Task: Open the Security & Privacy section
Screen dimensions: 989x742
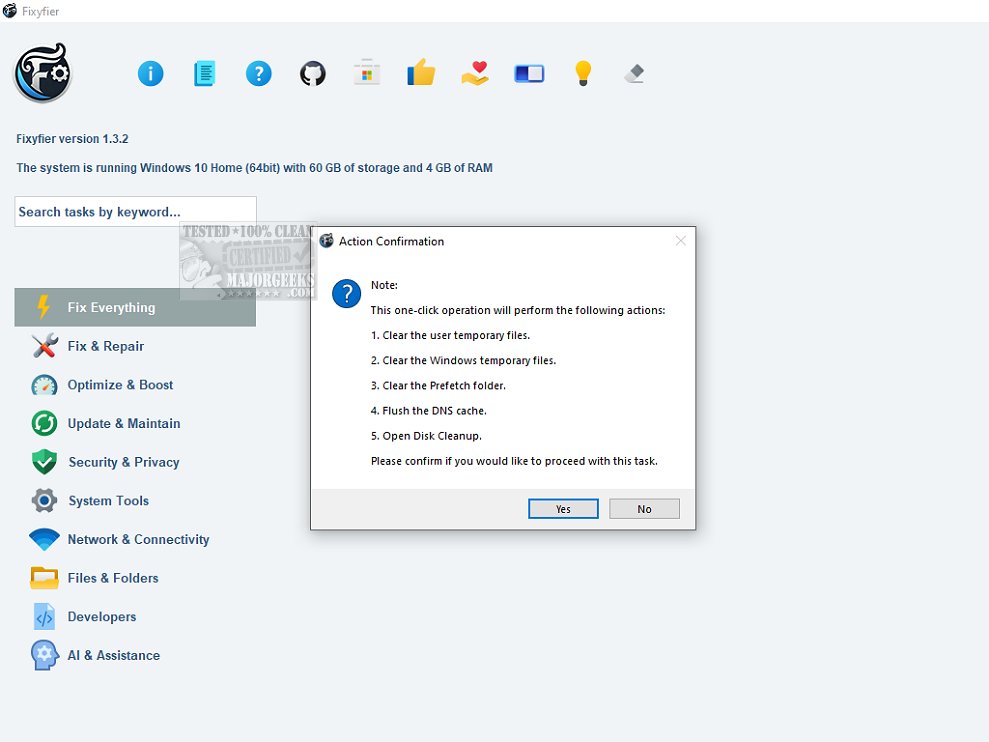Action: (x=123, y=462)
